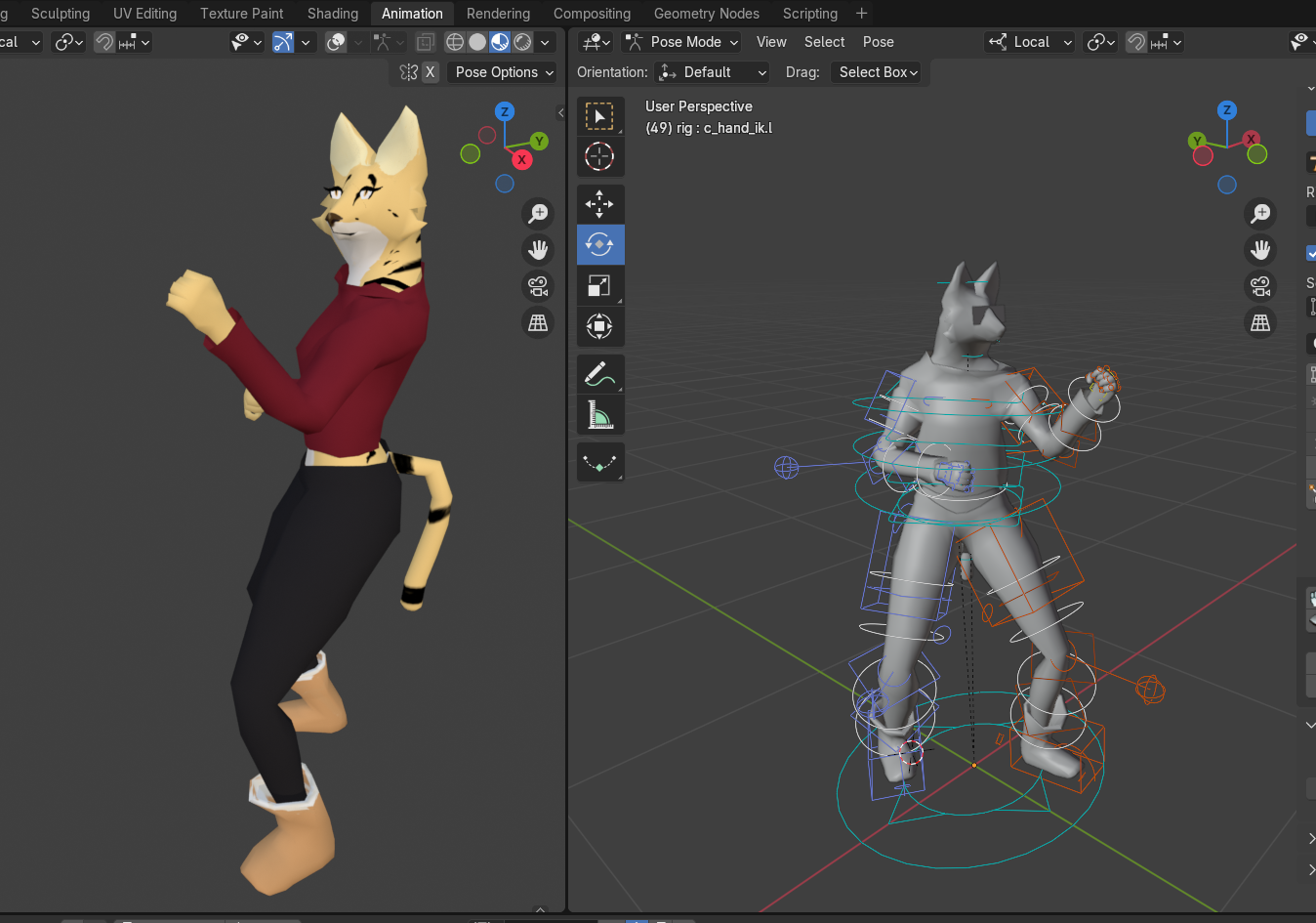The width and height of the screenshot is (1316, 923).
Task: Toggle X-axis mirror for pose
Action: point(430,72)
